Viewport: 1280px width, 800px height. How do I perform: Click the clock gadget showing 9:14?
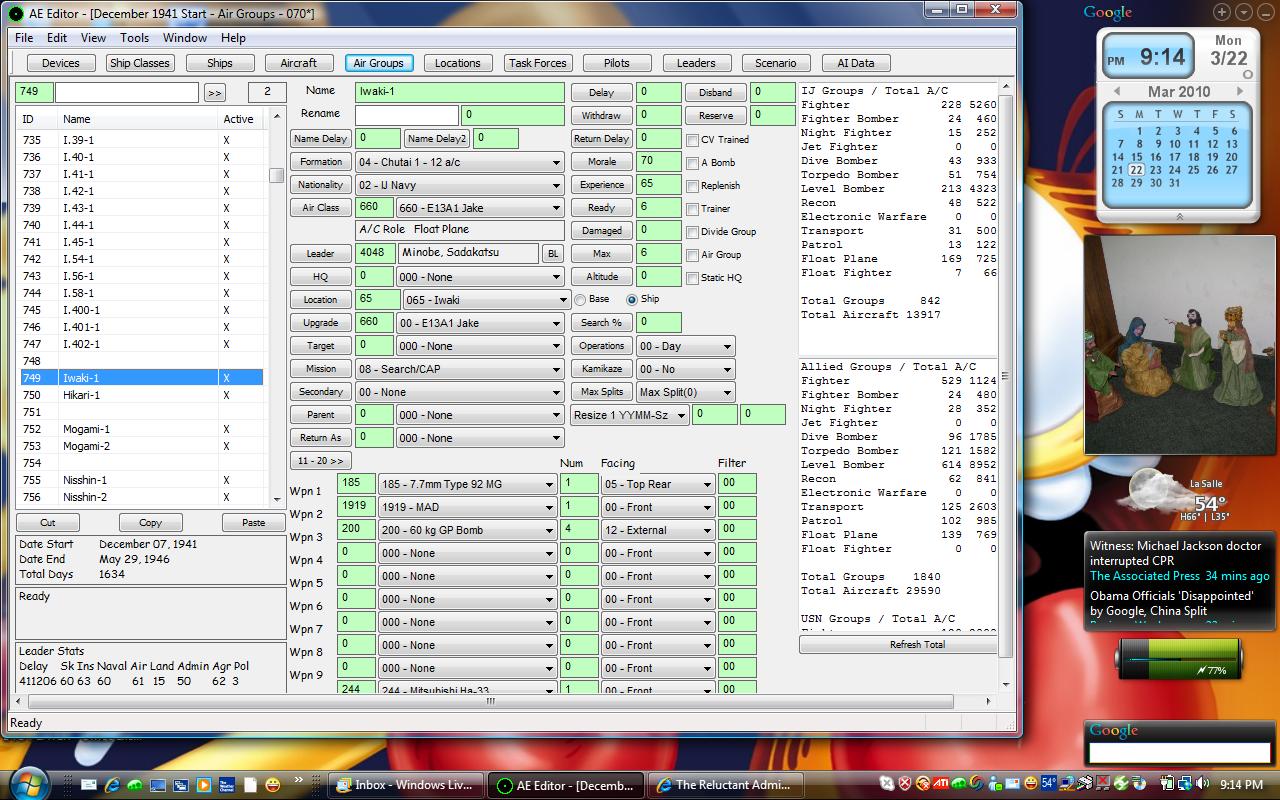(1150, 57)
